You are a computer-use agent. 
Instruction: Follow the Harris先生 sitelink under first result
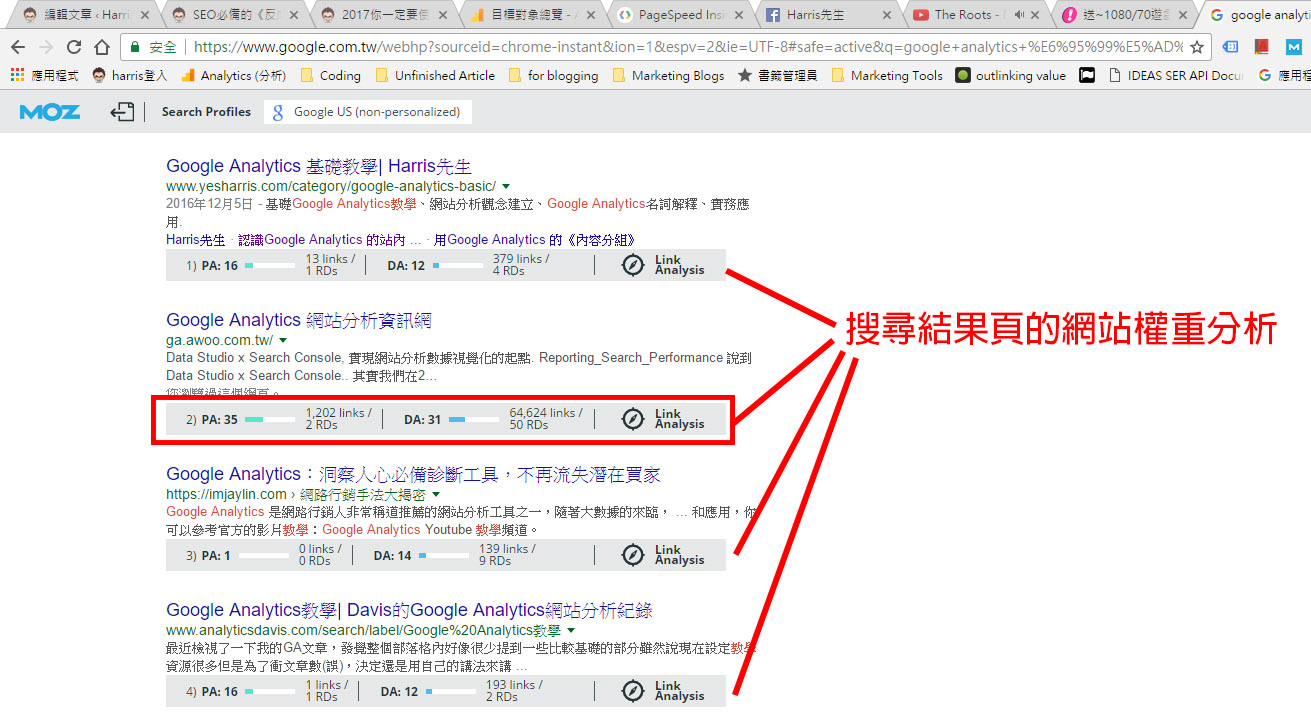pos(196,240)
